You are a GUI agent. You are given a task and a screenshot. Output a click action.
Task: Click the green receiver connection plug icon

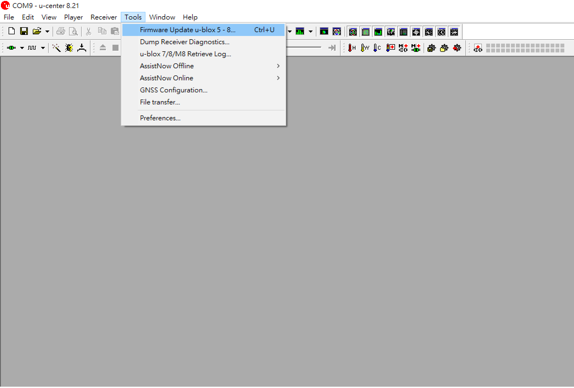pos(11,48)
